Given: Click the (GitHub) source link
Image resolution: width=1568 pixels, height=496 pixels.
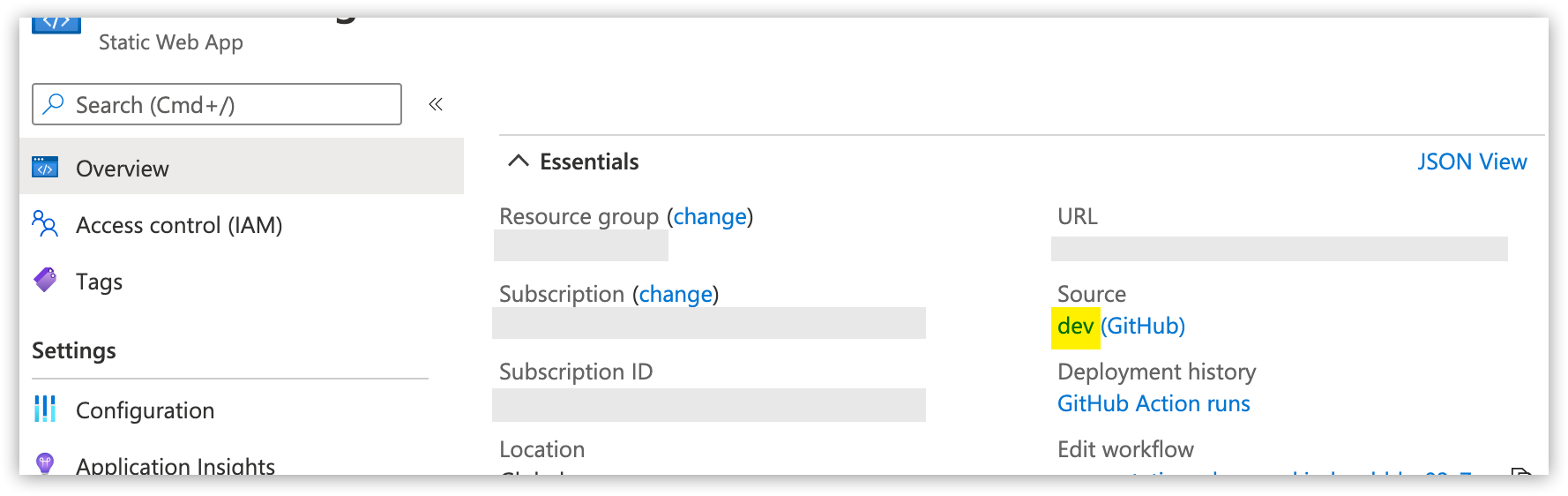Looking at the screenshot, I should [x=1143, y=327].
